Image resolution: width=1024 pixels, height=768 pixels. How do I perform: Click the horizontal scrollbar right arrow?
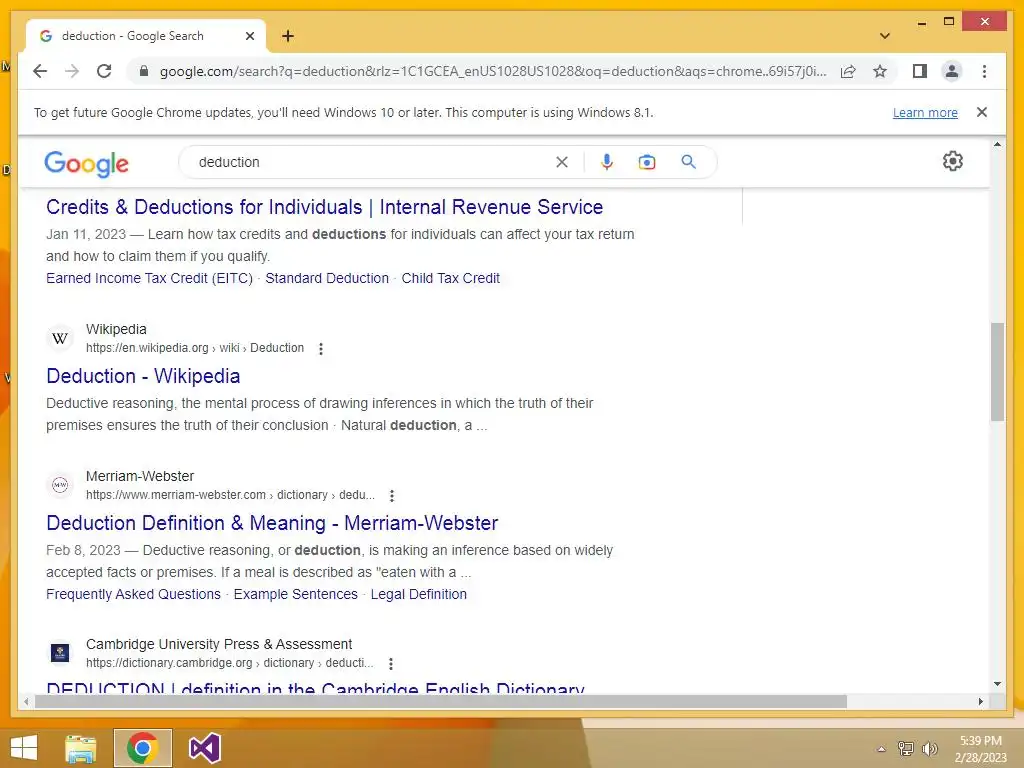980,701
